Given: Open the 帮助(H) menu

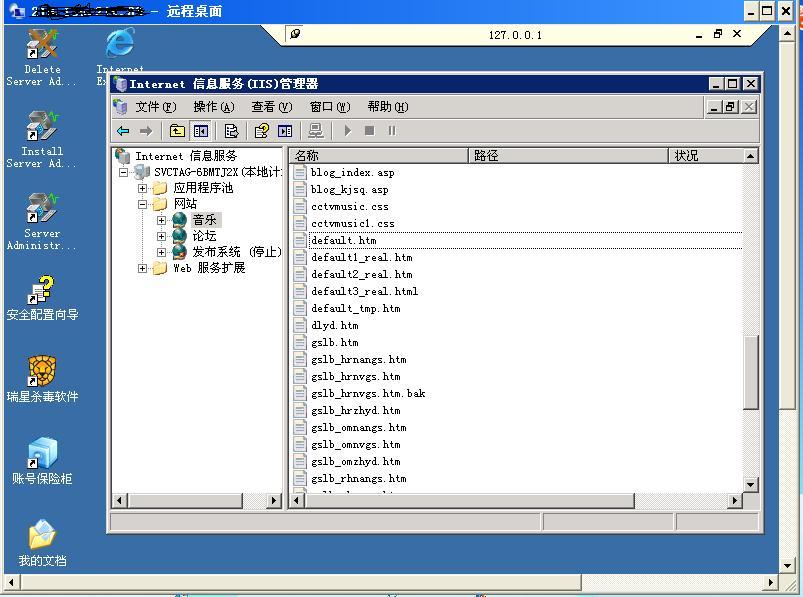Looking at the screenshot, I should click(x=388, y=106).
